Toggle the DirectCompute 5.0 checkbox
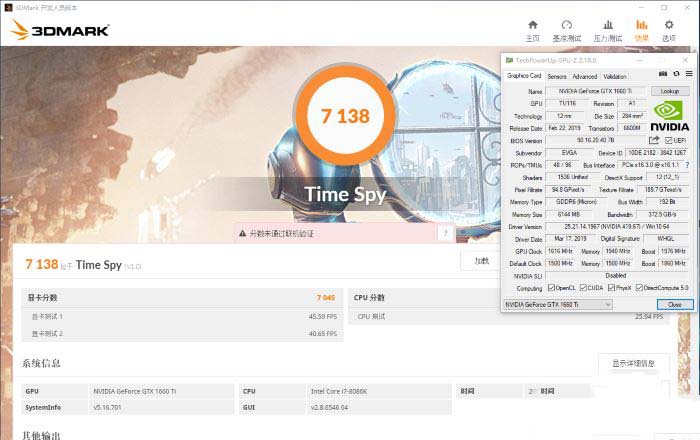The height and width of the screenshot is (440, 700). 639,288
